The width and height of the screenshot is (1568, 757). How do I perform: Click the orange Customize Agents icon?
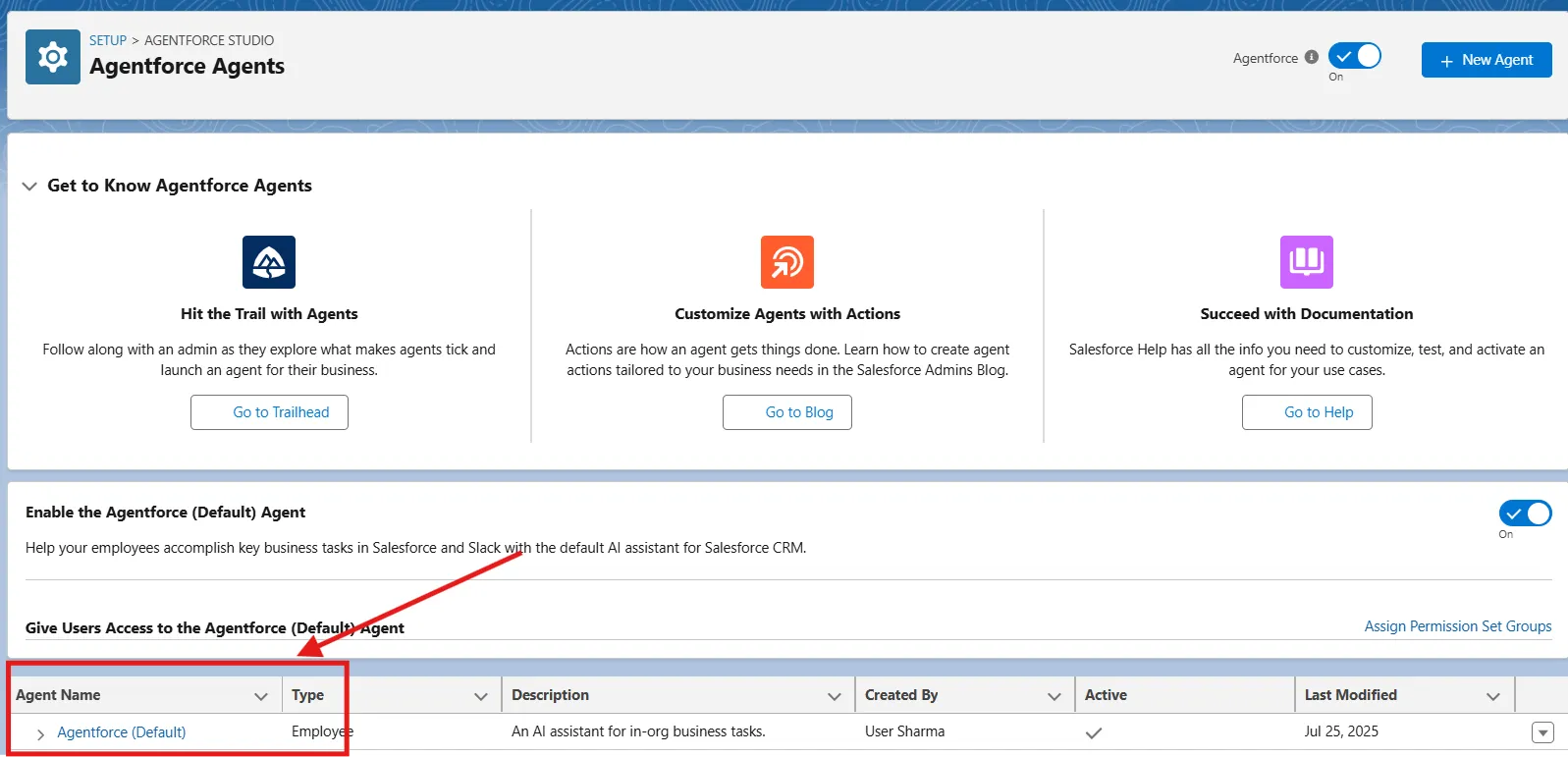click(x=786, y=262)
